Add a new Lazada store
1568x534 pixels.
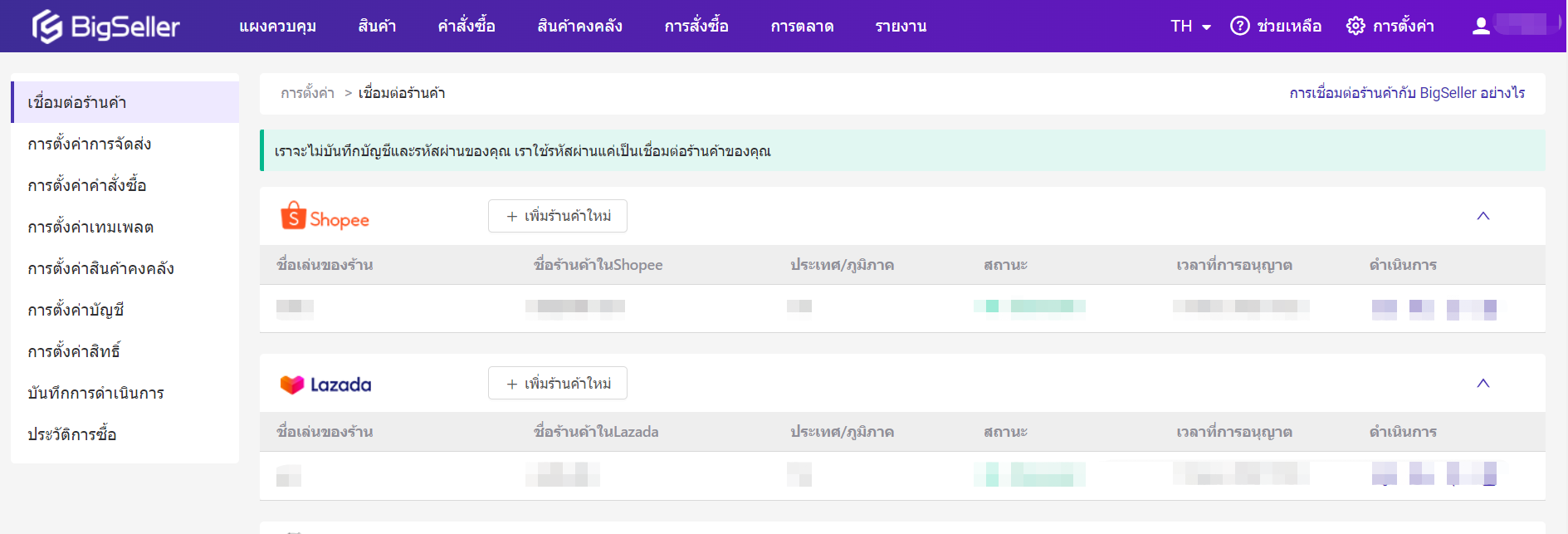(x=558, y=383)
